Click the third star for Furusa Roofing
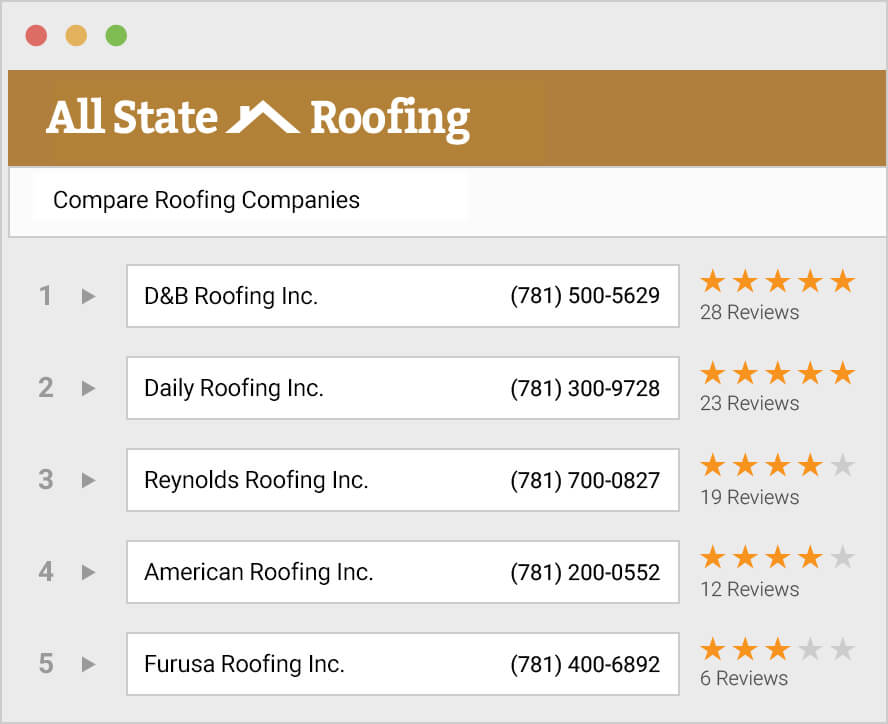The height and width of the screenshot is (724, 888). (x=777, y=649)
